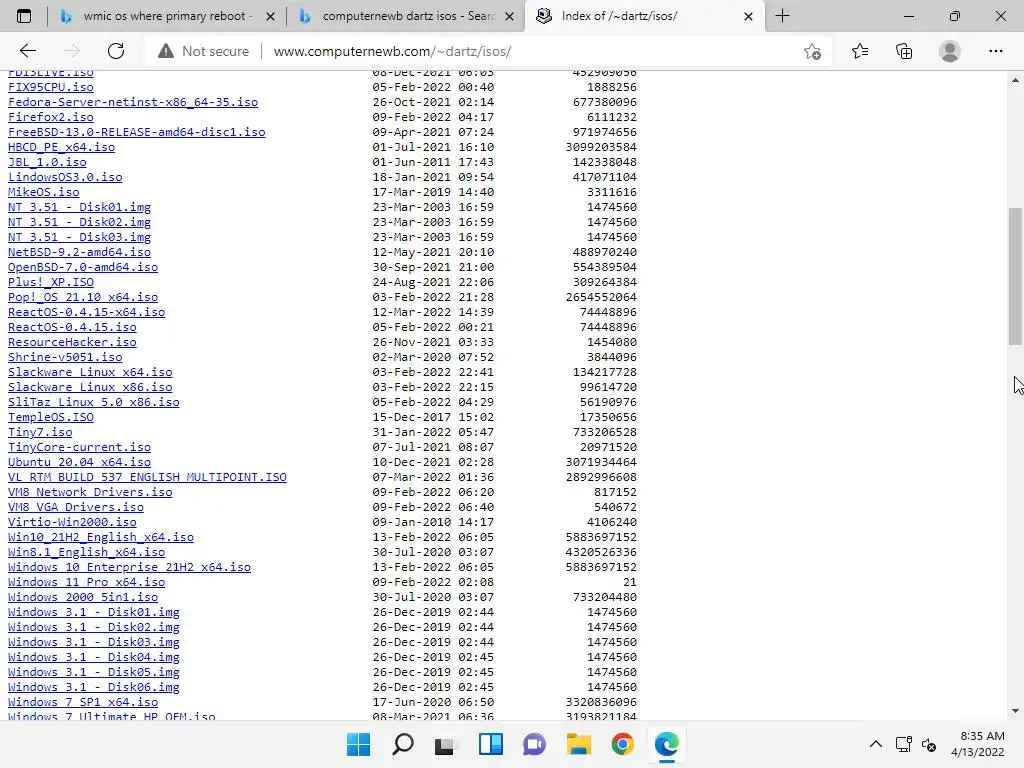
Task: Switch to the wmic os where primary reboot tab
Action: [x=167, y=16]
